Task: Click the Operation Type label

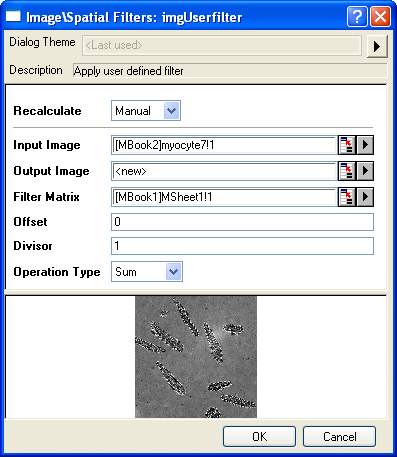Action: pos(57,272)
